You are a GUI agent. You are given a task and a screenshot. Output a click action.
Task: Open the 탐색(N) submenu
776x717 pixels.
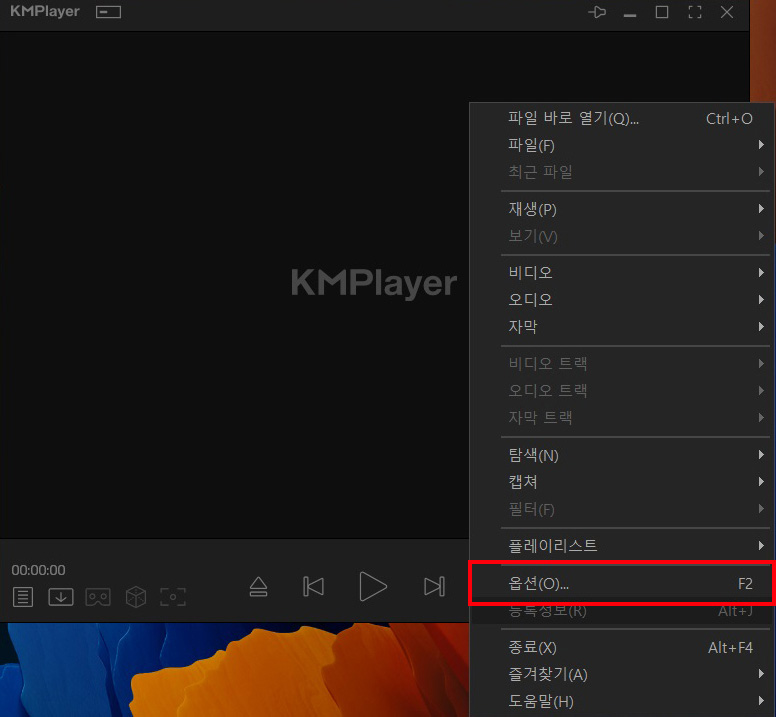[x=621, y=455]
